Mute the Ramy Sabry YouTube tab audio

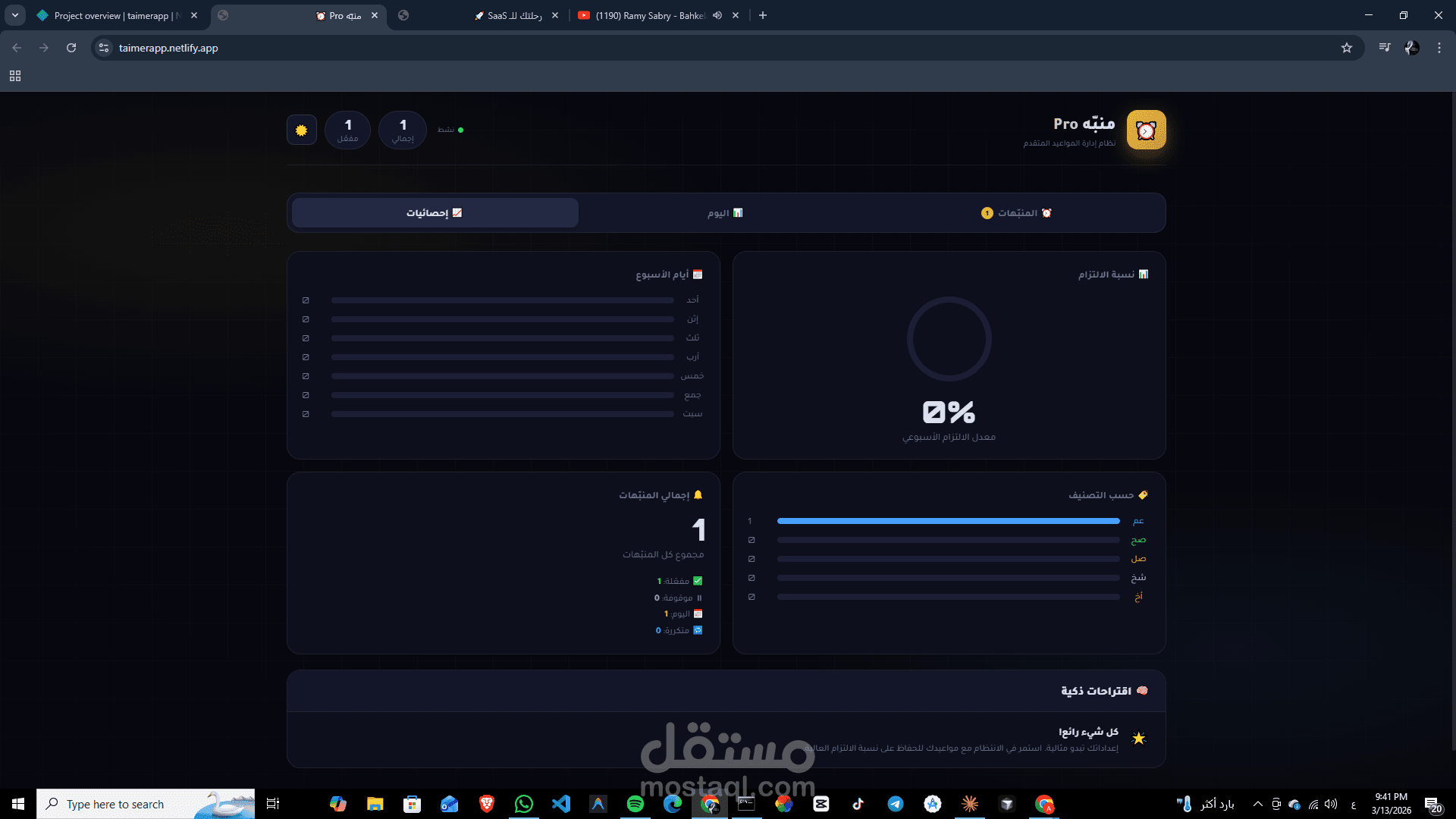click(717, 15)
